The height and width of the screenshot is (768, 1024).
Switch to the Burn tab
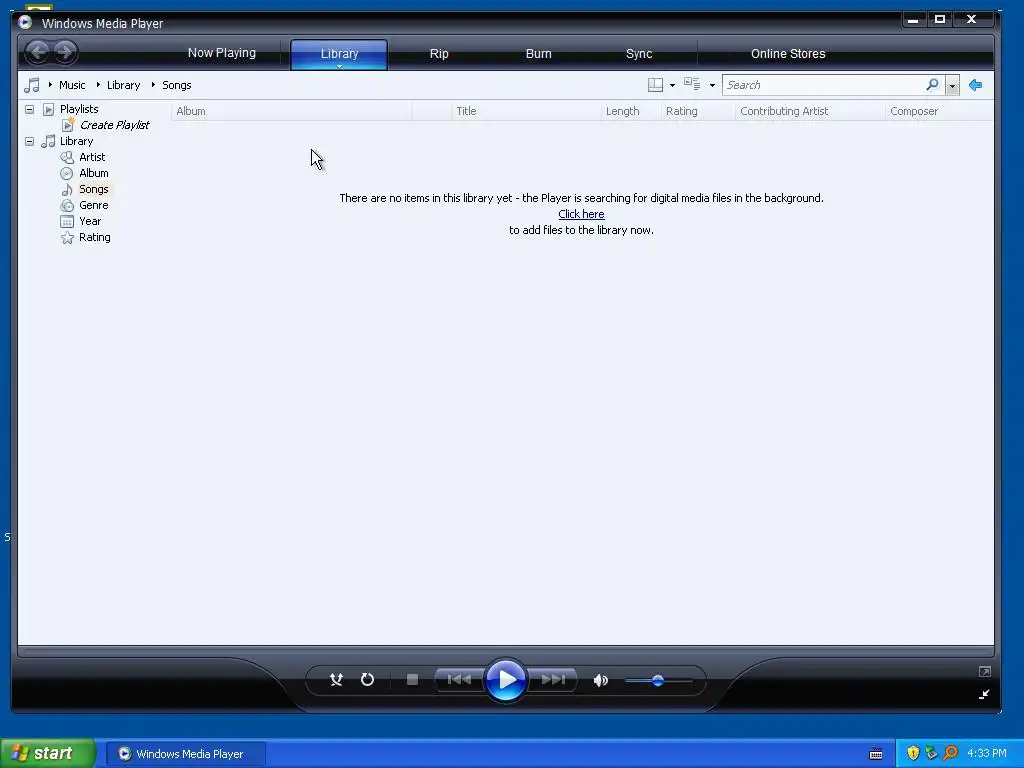pos(539,54)
